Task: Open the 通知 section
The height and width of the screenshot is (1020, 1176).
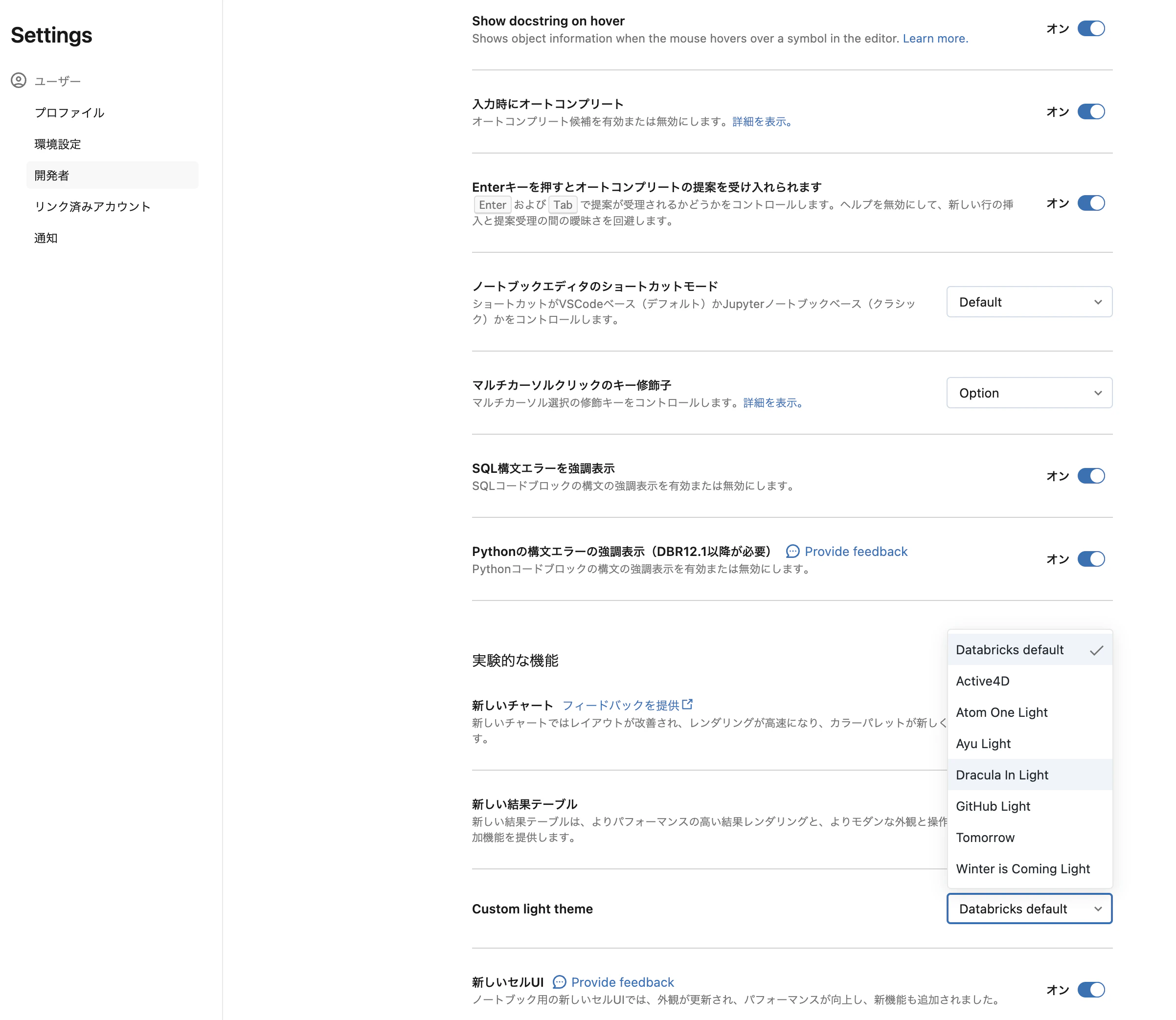Action: coord(45,238)
